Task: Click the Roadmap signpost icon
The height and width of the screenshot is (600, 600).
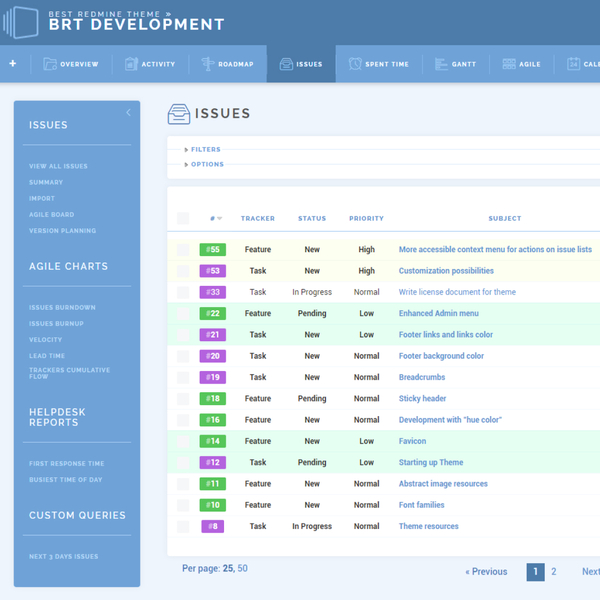Action: [208, 64]
